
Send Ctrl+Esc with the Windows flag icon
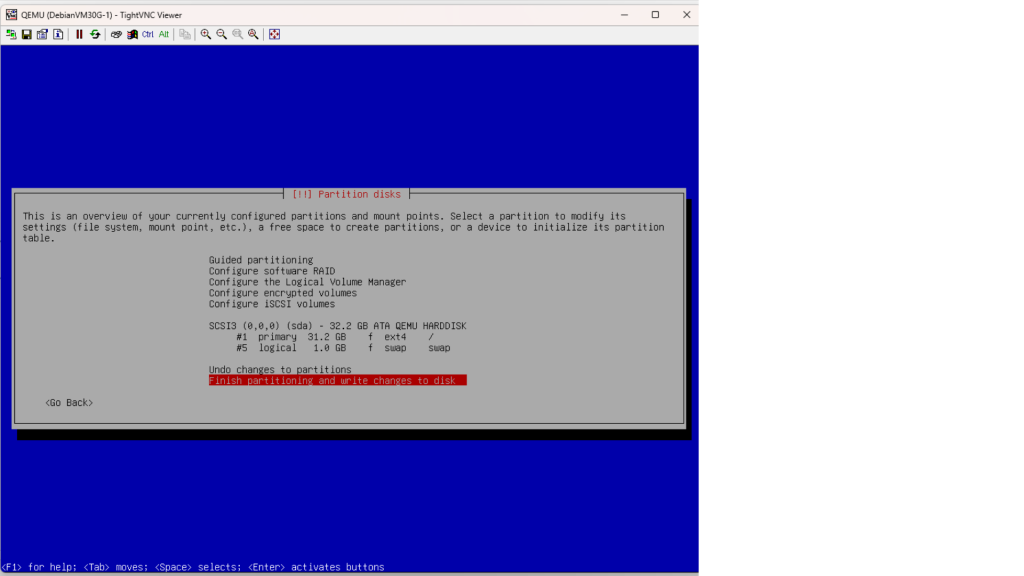point(132,34)
